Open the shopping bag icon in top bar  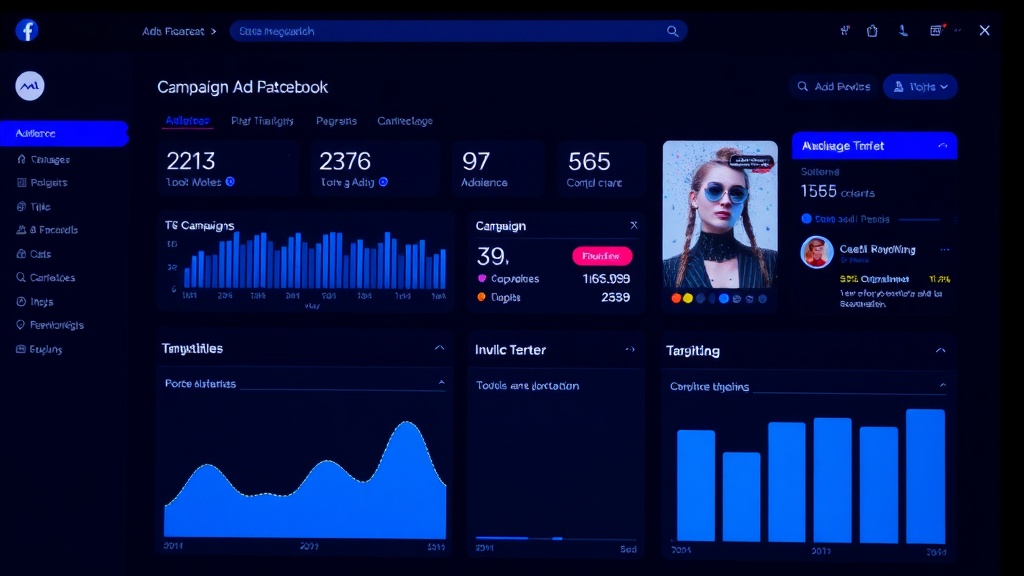872,30
